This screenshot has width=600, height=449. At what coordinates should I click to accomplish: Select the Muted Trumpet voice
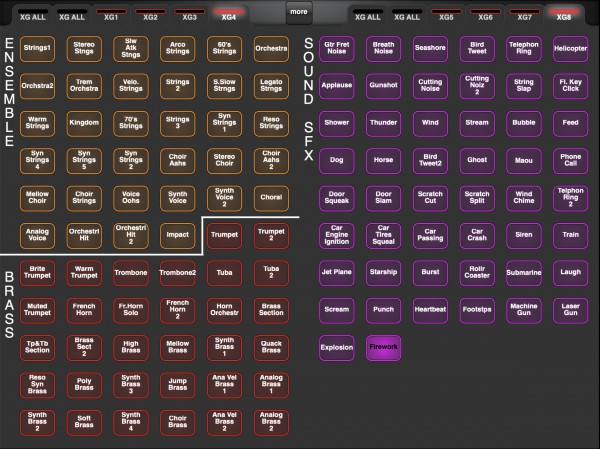pyautogui.click(x=37, y=310)
